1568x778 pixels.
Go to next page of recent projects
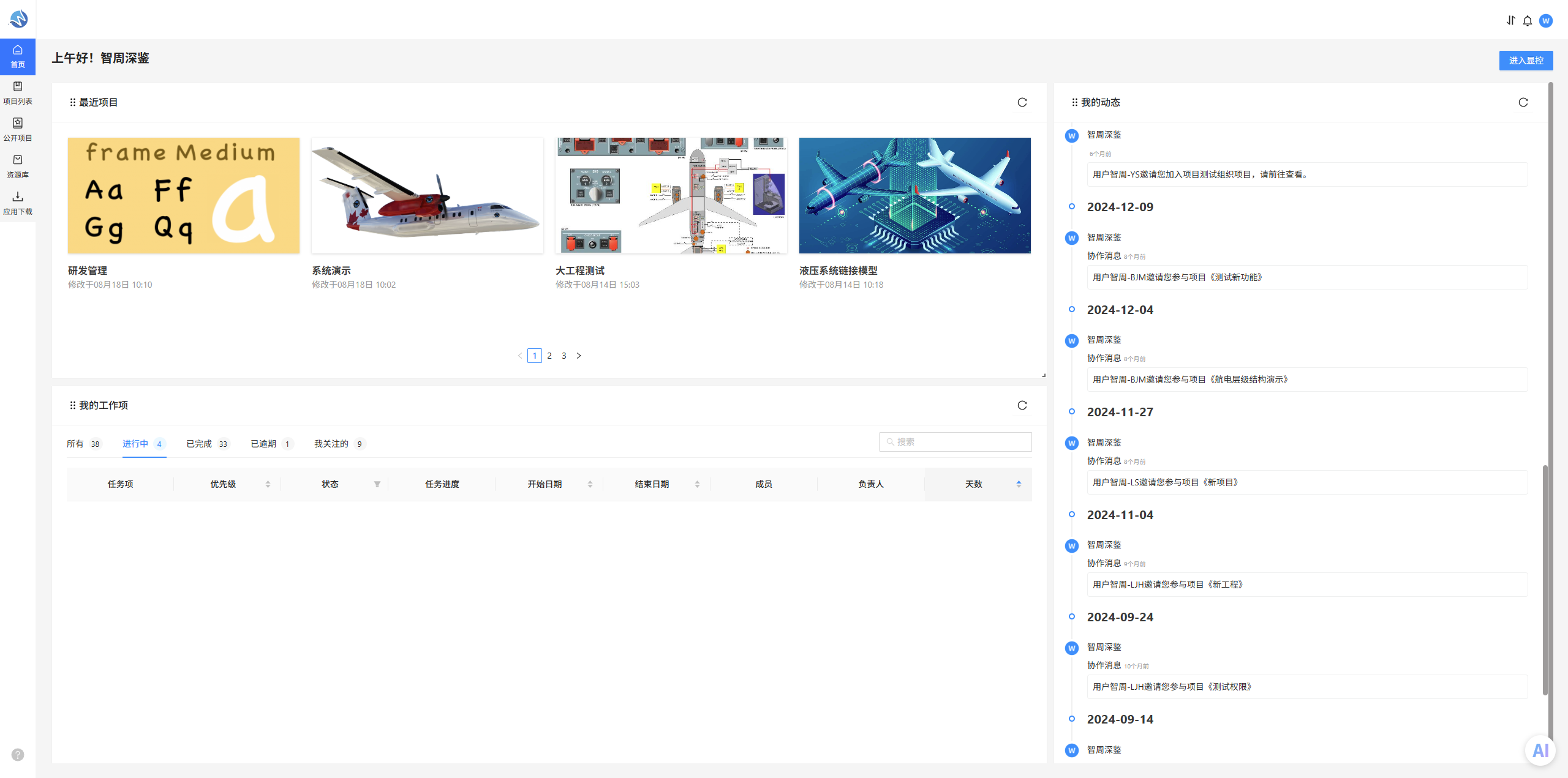click(x=579, y=356)
